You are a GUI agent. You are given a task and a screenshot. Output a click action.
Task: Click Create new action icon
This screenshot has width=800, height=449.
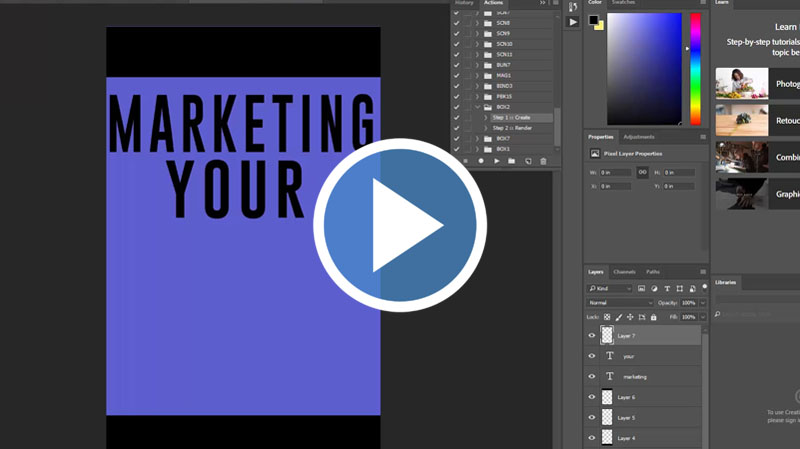(x=528, y=161)
